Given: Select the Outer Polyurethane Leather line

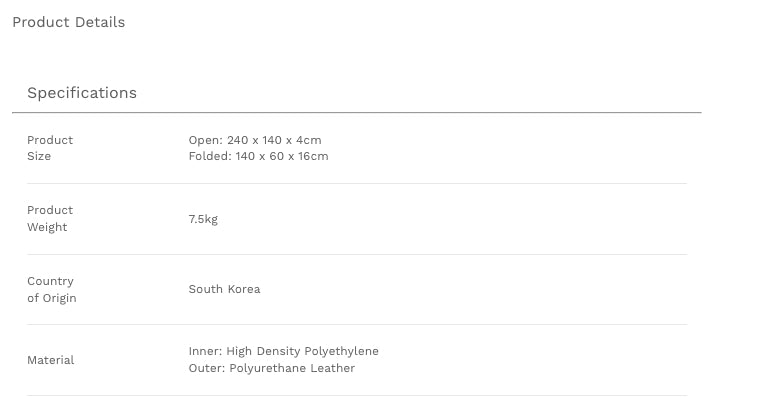Looking at the screenshot, I should click(x=272, y=368).
